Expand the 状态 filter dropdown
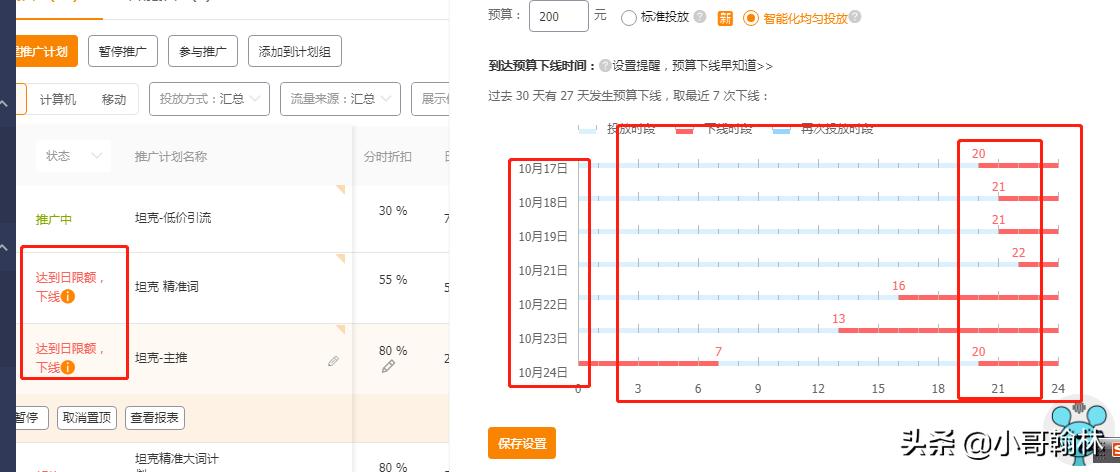The height and width of the screenshot is (472, 1120). 73,156
